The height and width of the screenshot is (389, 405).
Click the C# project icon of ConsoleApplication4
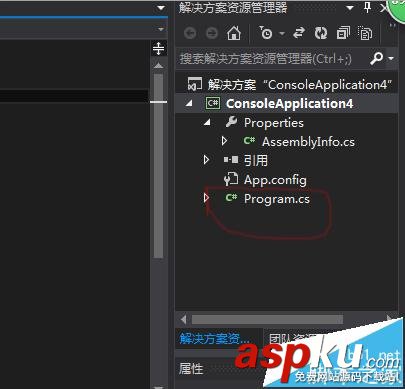pos(212,103)
